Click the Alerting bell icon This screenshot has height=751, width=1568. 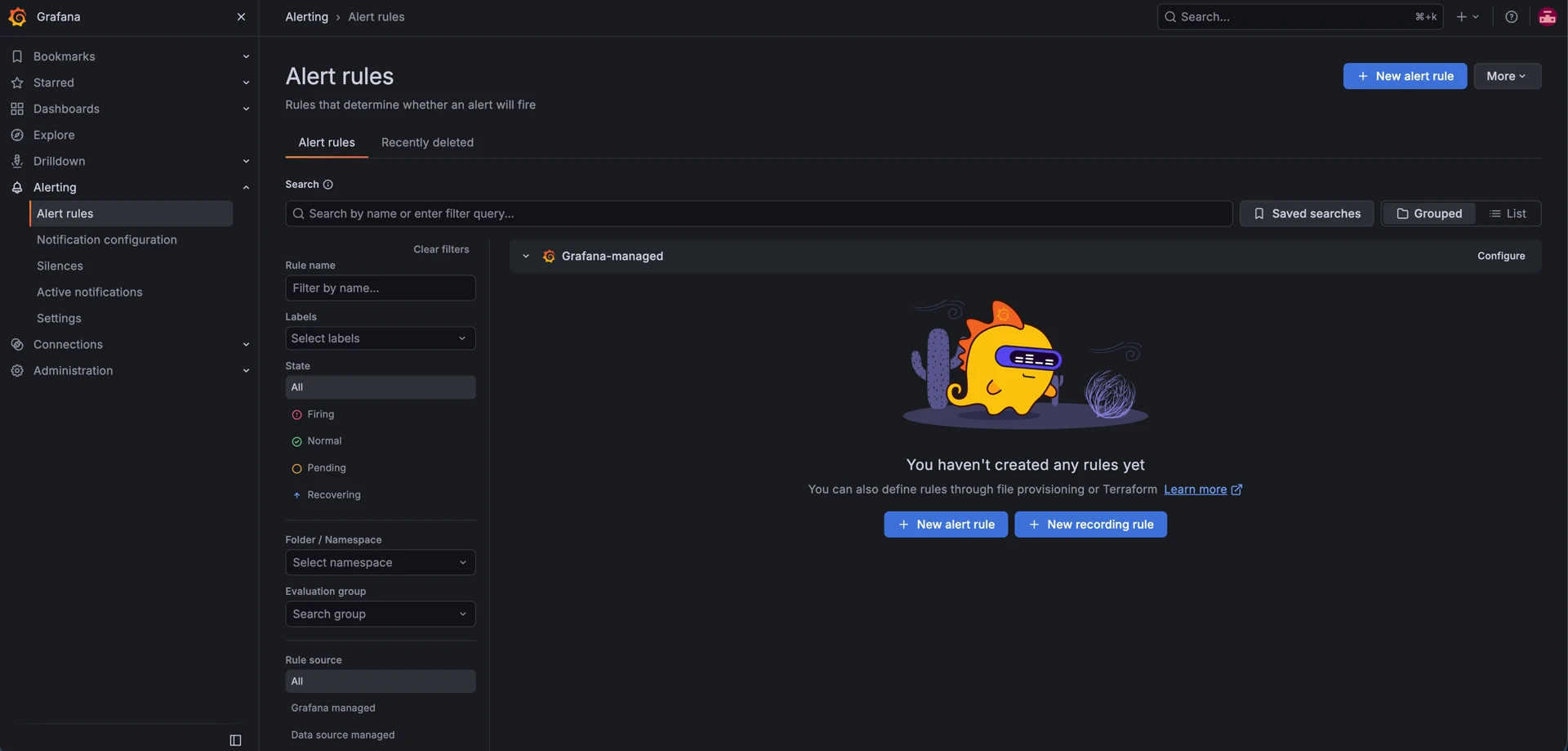coord(17,187)
